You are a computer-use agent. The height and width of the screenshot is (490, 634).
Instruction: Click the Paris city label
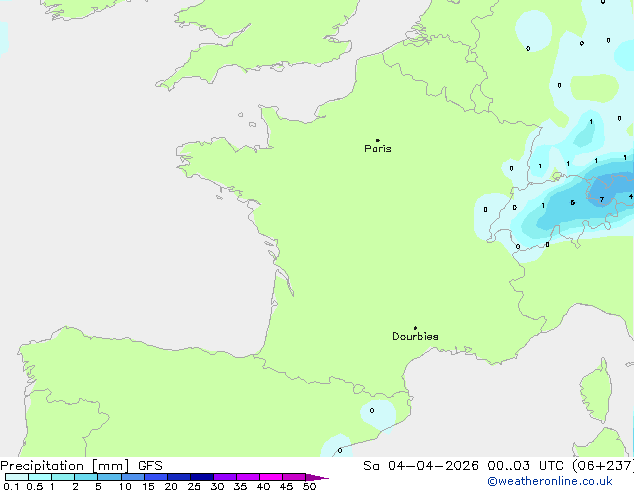[x=378, y=149]
